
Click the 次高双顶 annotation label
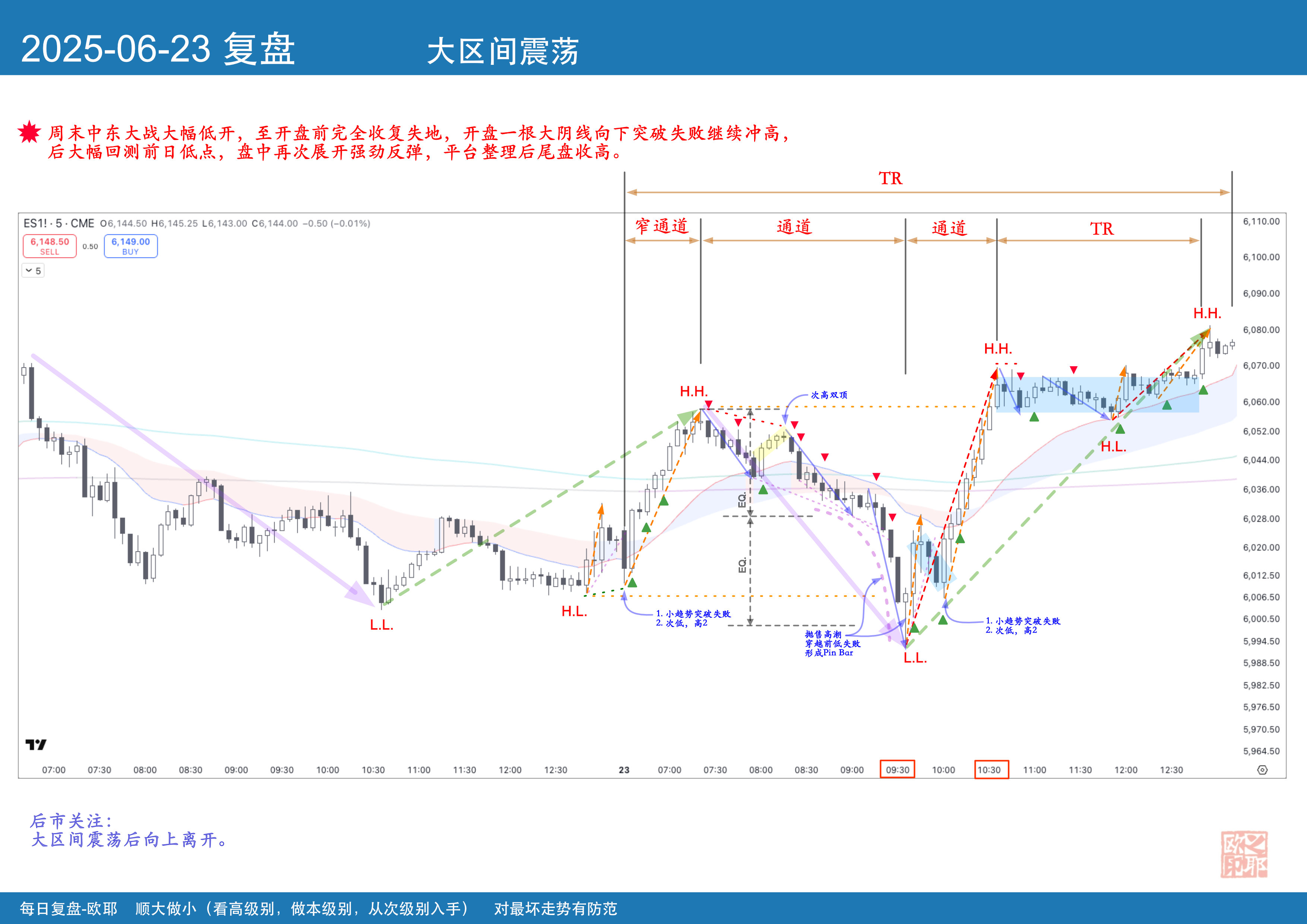coord(829,395)
